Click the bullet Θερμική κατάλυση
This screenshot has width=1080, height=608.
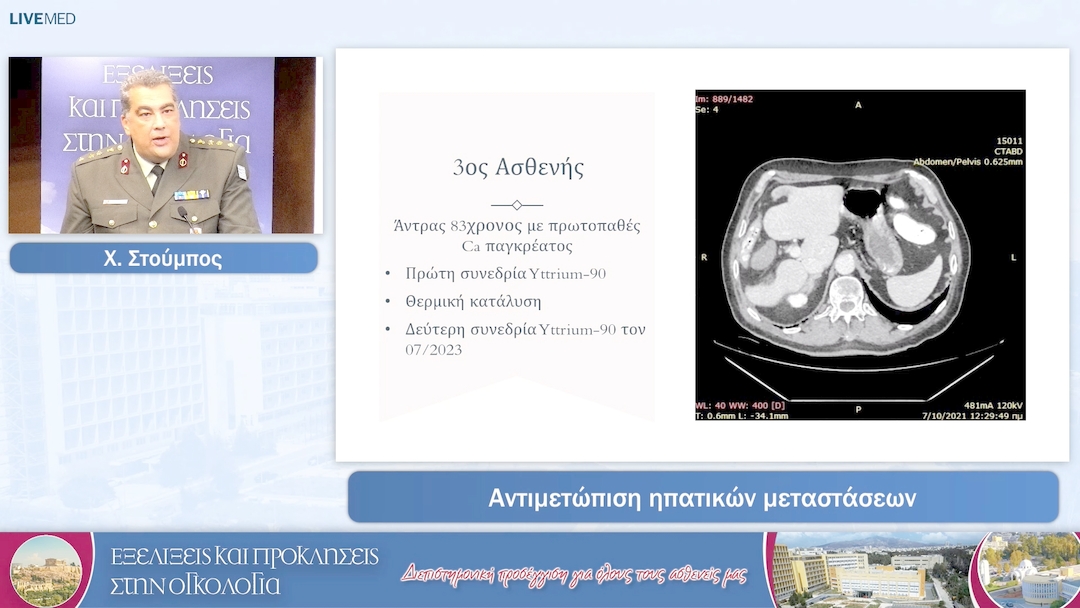(x=473, y=302)
